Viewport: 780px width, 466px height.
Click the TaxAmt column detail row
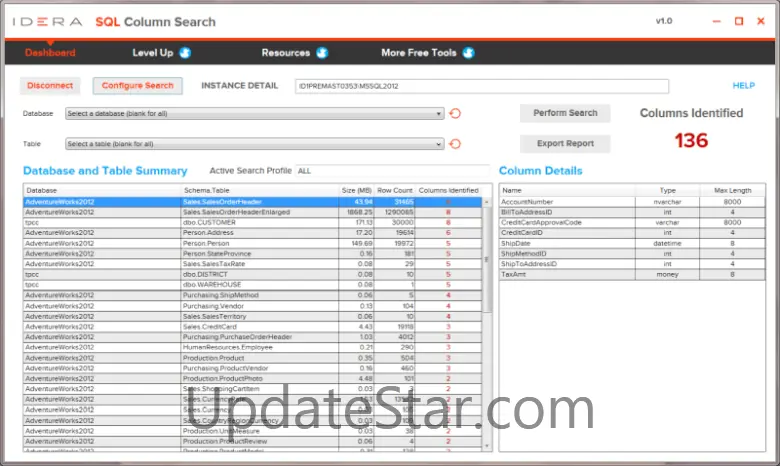(x=632, y=275)
